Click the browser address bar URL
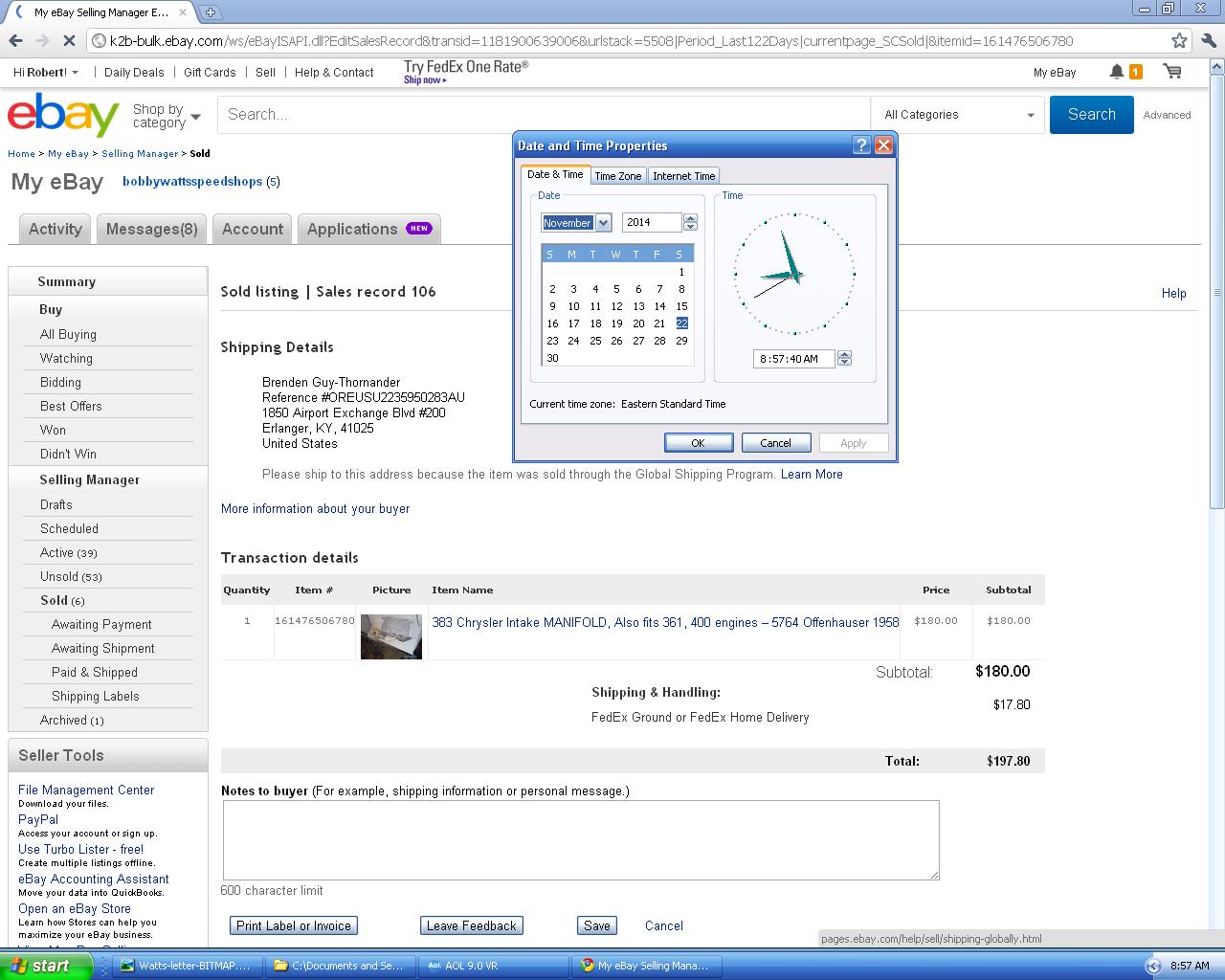Screen dimensions: 1225x980 point(590,41)
